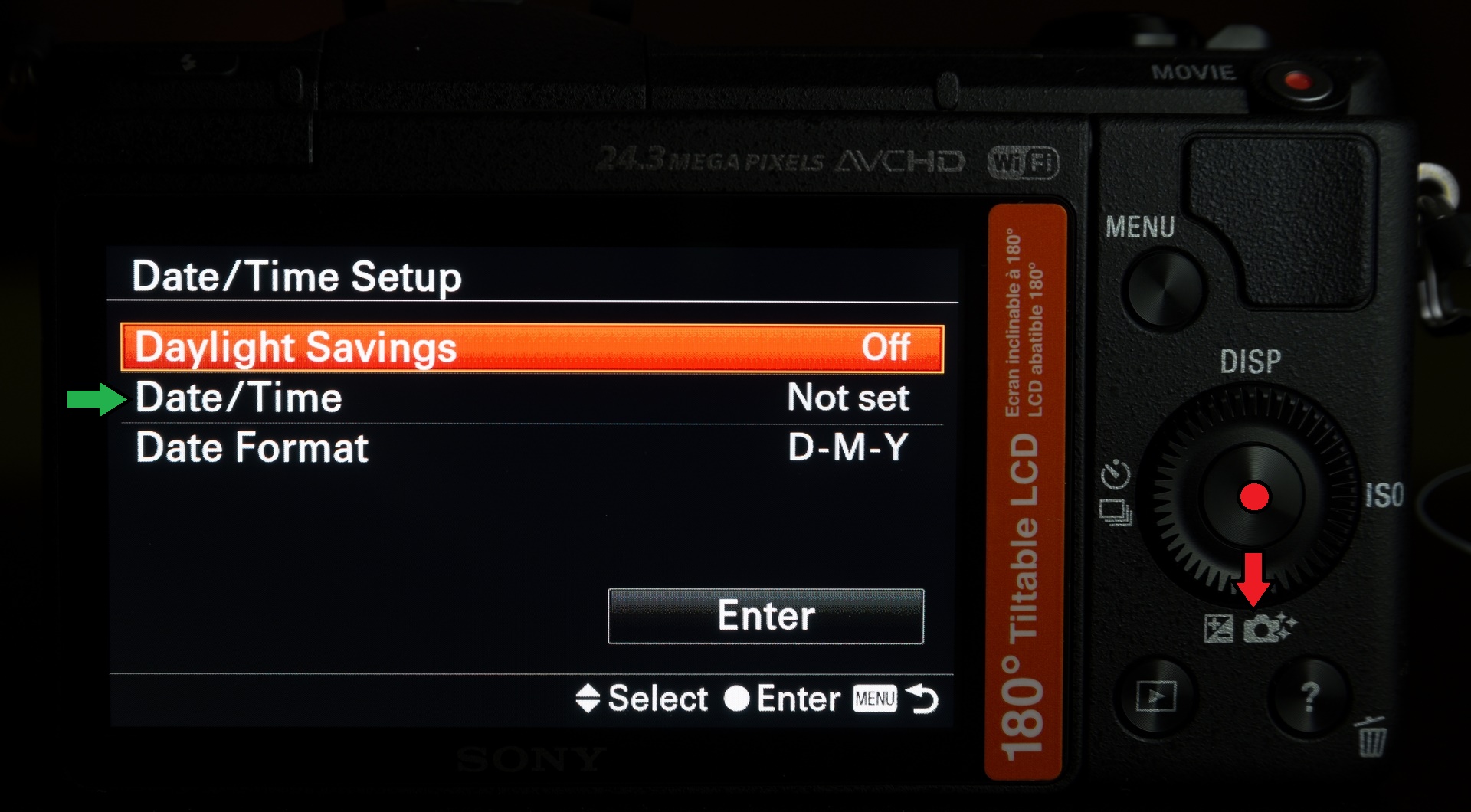The height and width of the screenshot is (812, 1471).
Task: Click the question mark help button
Action: tap(1309, 696)
